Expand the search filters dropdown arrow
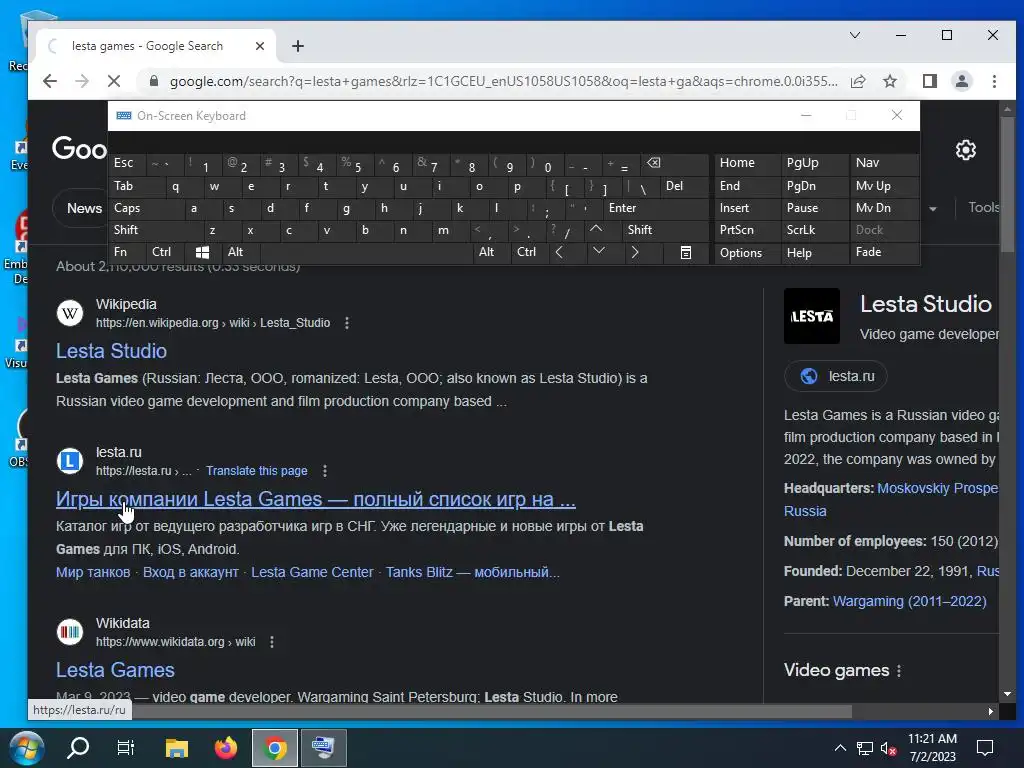The width and height of the screenshot is (1024, 768). [933, 209]
